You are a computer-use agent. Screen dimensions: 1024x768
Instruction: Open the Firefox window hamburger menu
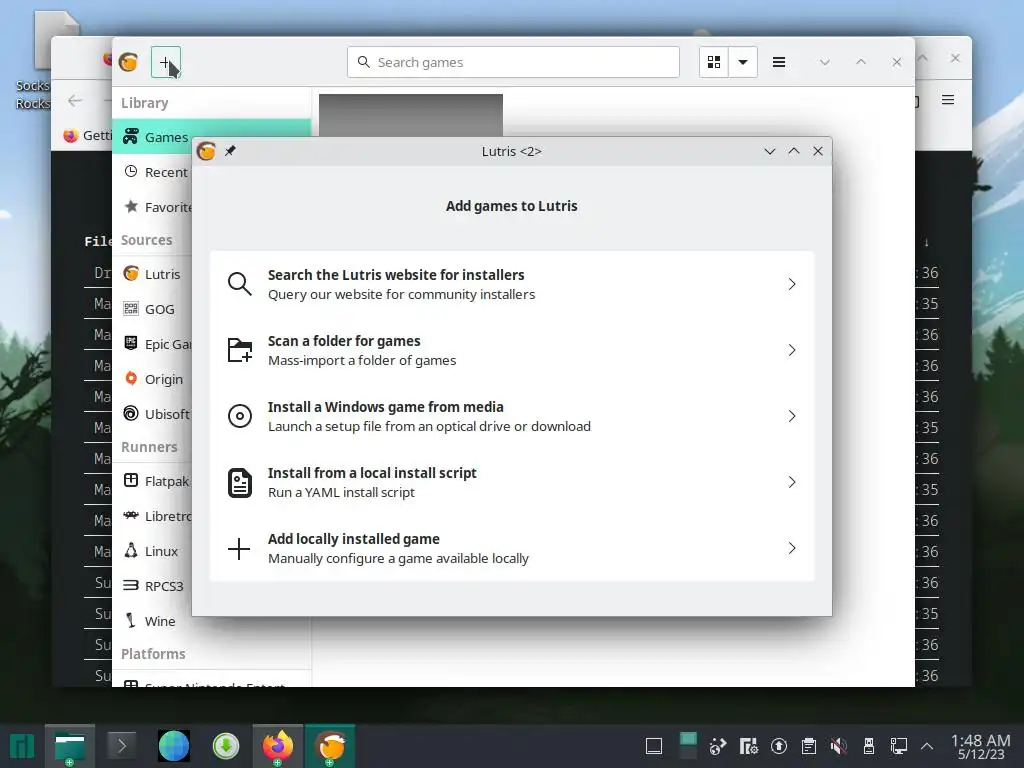coord(948,100)
